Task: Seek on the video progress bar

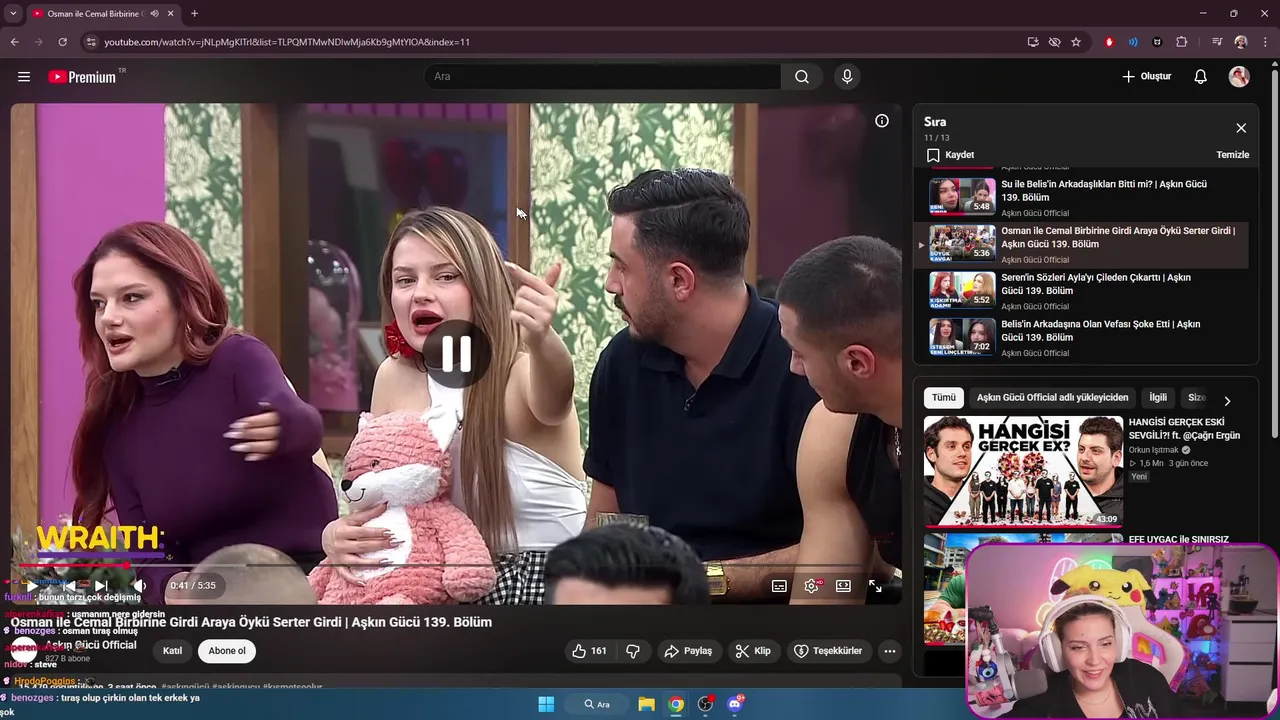Action: (x=456, y=565)
